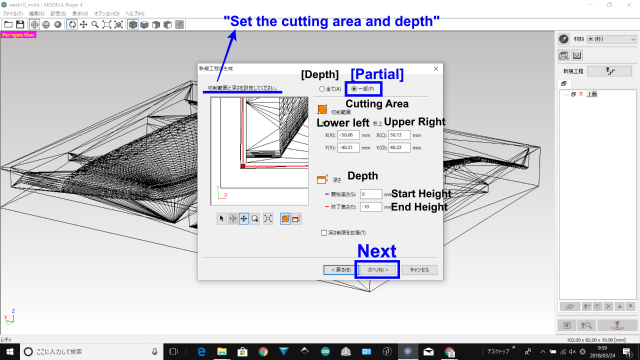This screenshot has height=360, width=640.
Task: Click the delete X icon under process list
Action: click(609, 306)
